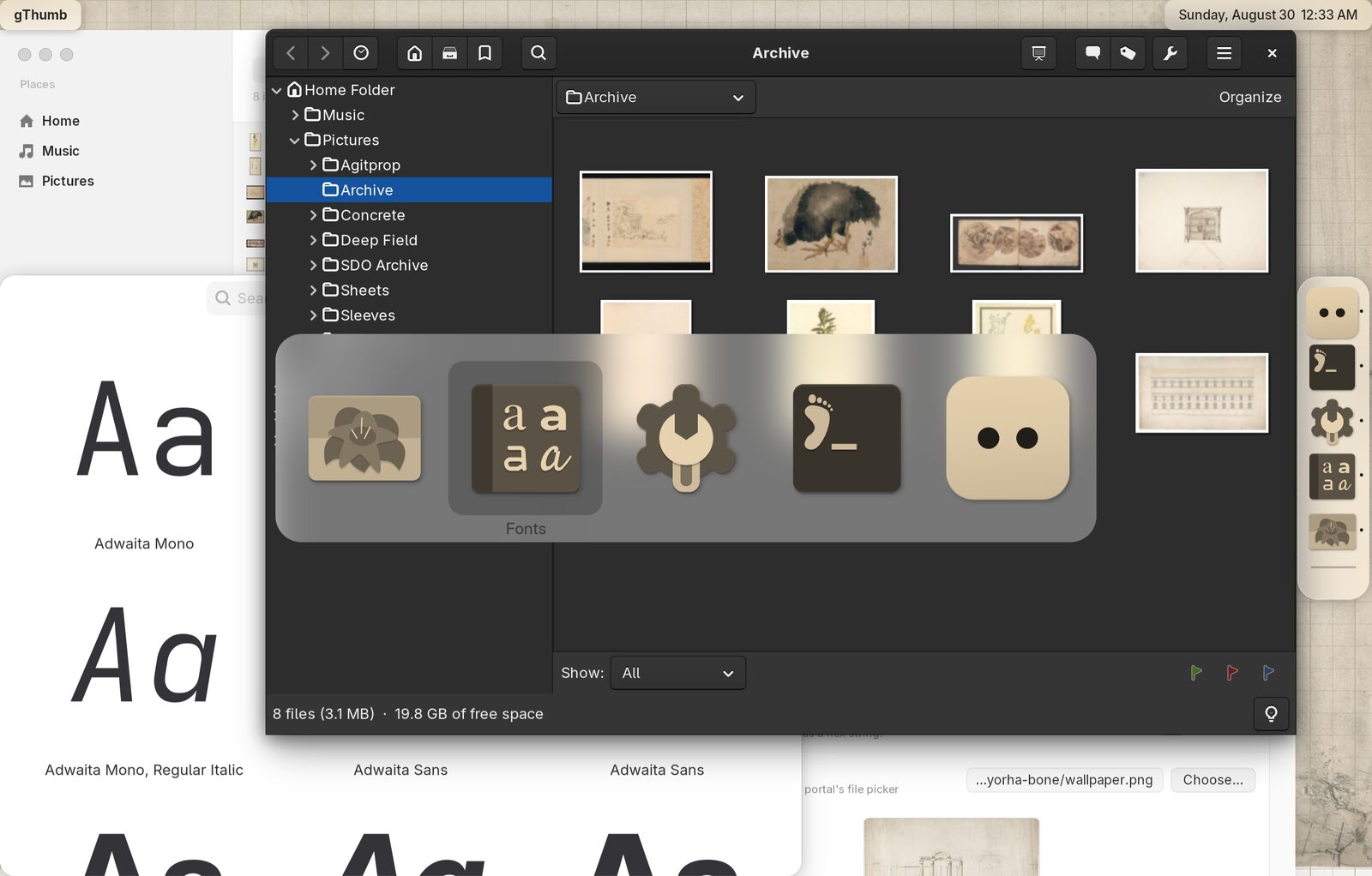Start the slideshow presentation icon

(1038, 53)
